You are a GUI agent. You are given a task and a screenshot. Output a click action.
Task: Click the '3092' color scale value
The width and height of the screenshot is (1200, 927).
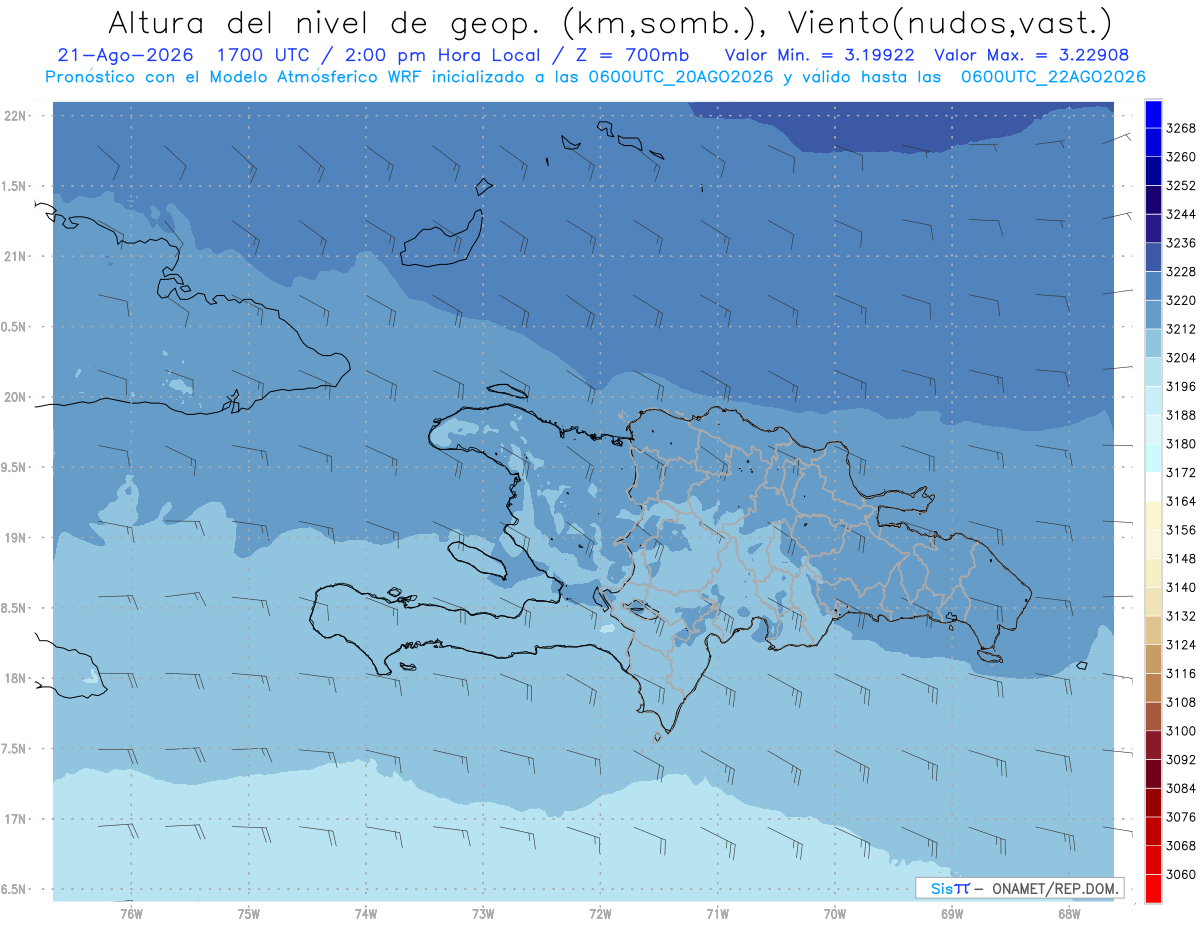click(1181, 760)
